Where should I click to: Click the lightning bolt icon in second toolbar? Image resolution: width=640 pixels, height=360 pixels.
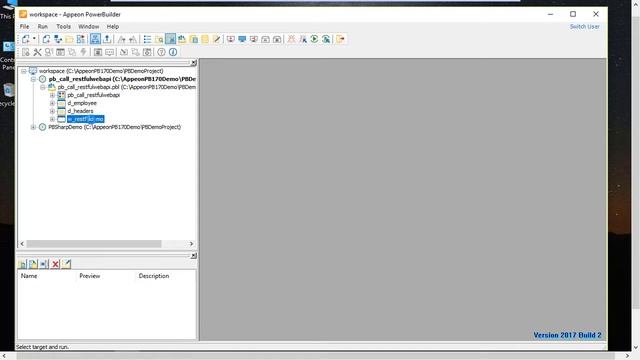83,52
